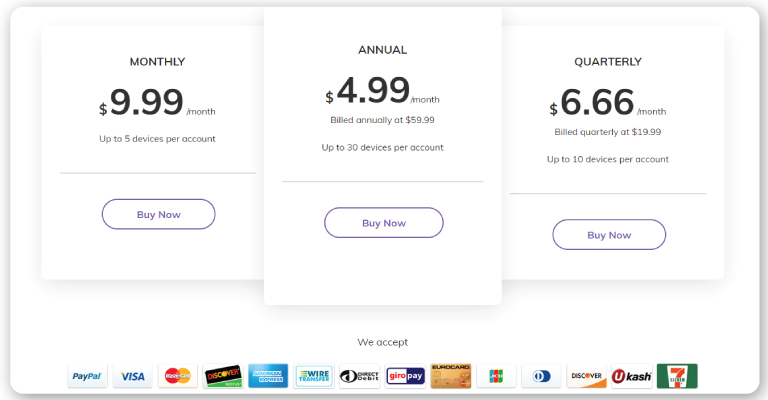The width and height of the screenshot is (768, 400).
Task: Click the orange-cornered Discover logo
Action: pyautogui.click(x=586, y=376)
